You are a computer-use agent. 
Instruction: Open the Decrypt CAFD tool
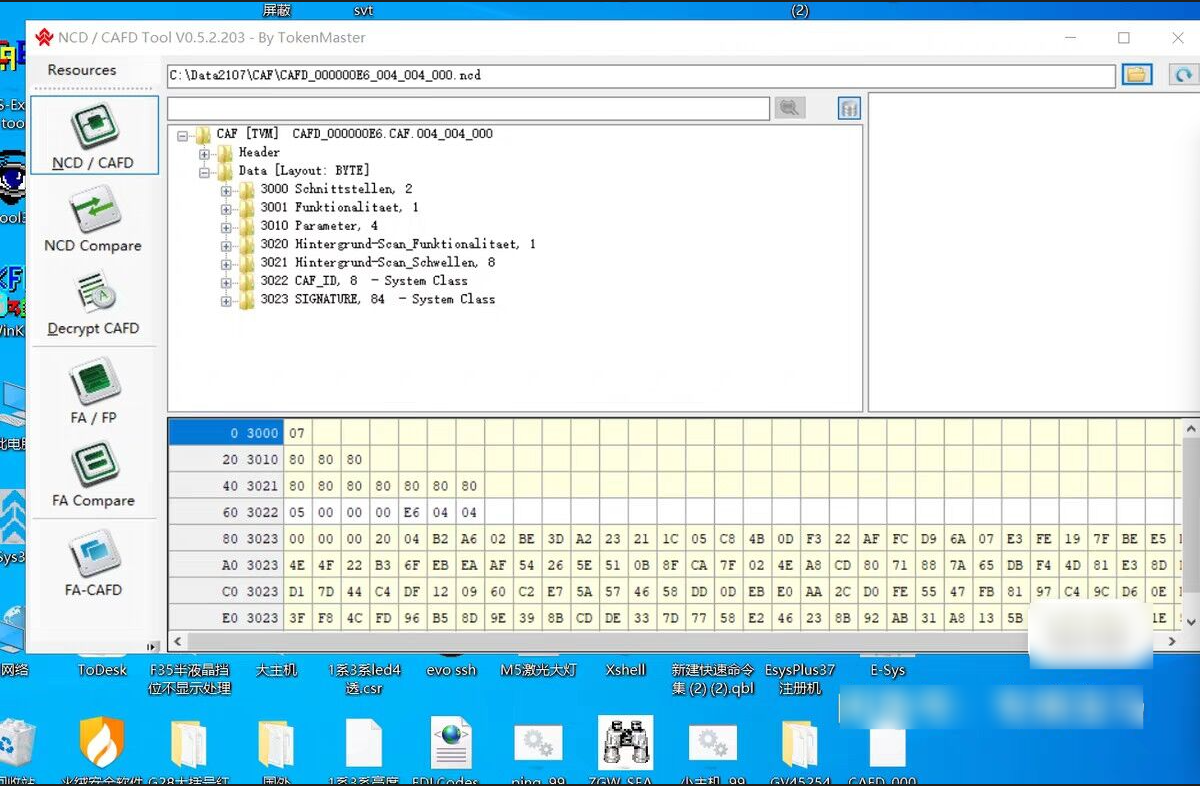pyautogui.click(x=94, y=304)
